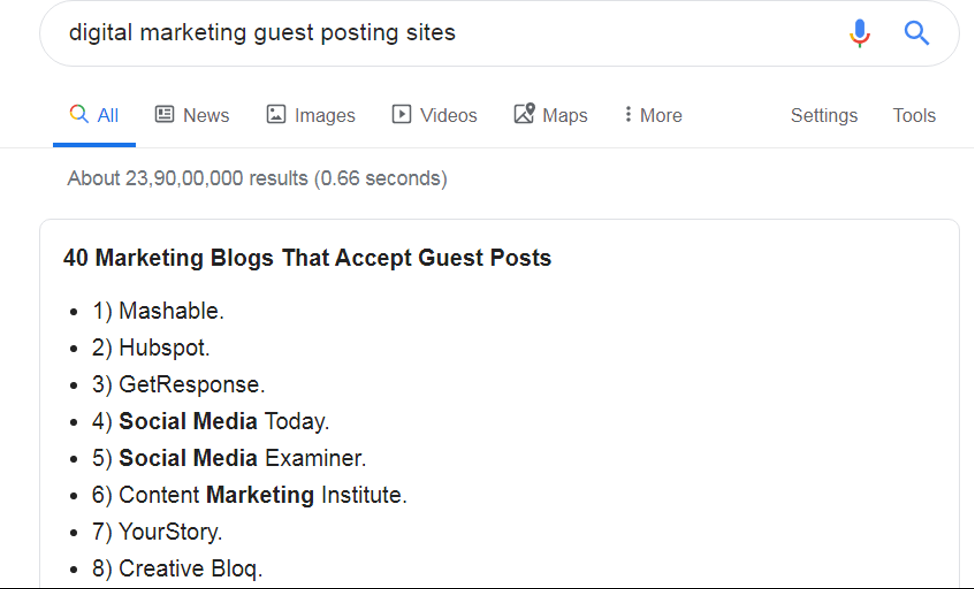The width and height of the screenshot is (974, 589).
Task: Click the microphone voice search icon
Action: pyautogui.click(x=859, y=32)
